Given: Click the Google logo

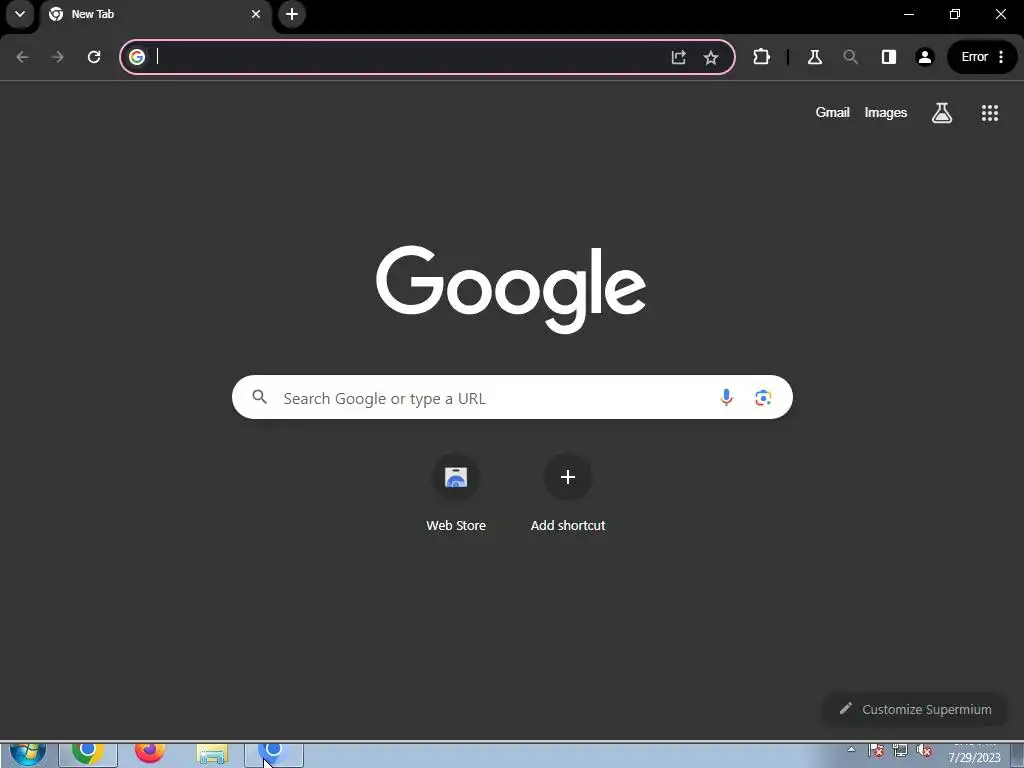Looking at the screenshot, I should (511, 289).
